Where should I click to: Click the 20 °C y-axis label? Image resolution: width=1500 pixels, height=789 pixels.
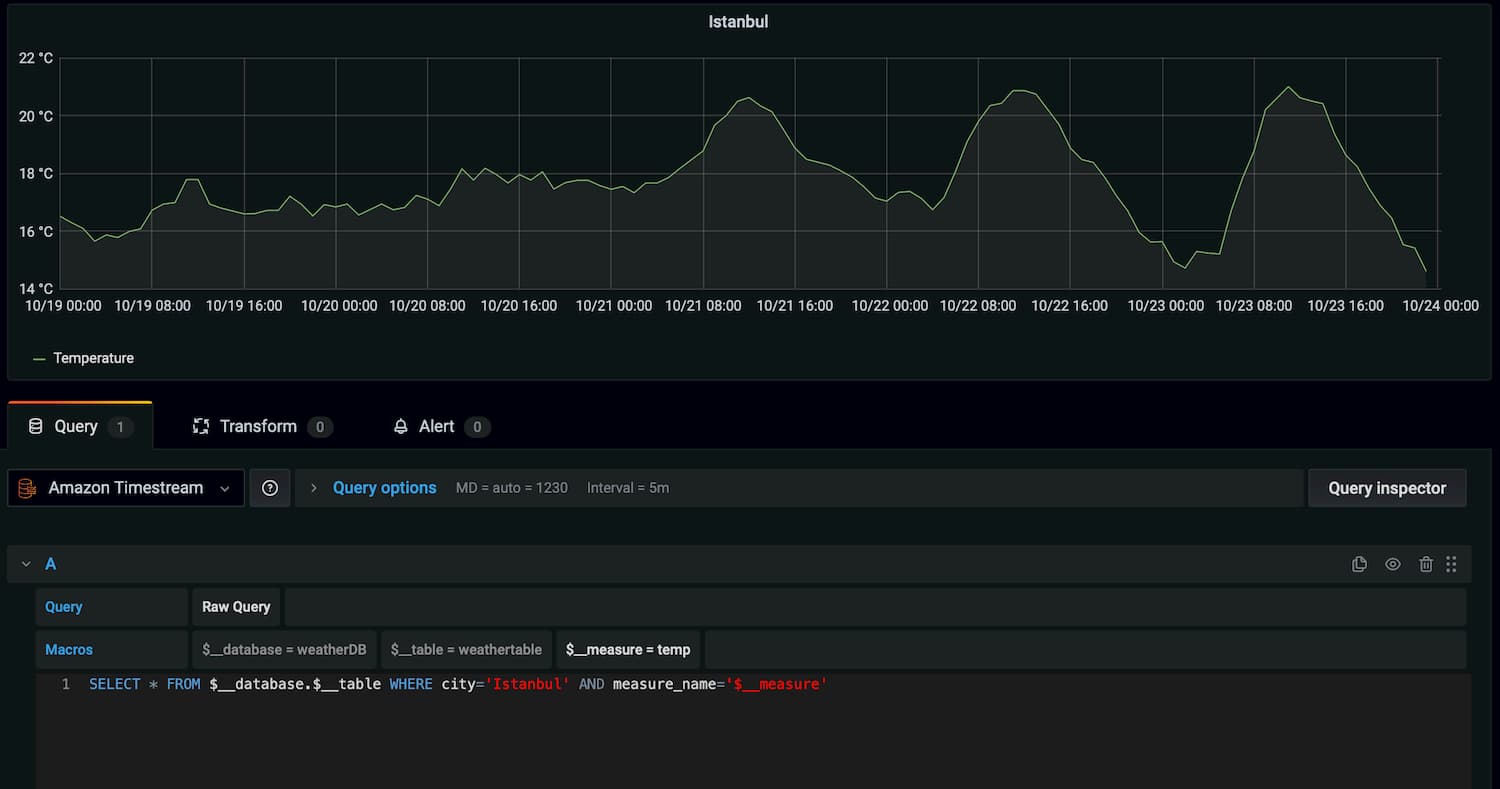(36, 116)
